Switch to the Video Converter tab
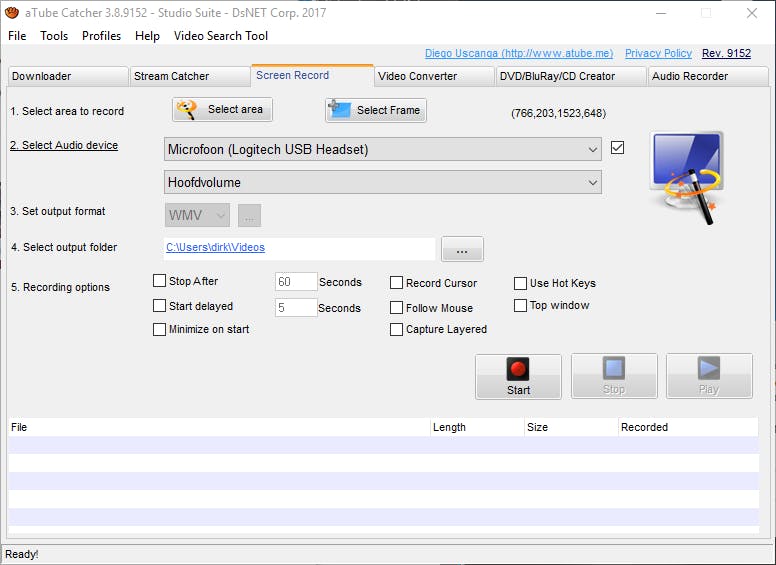 point(435,76)
